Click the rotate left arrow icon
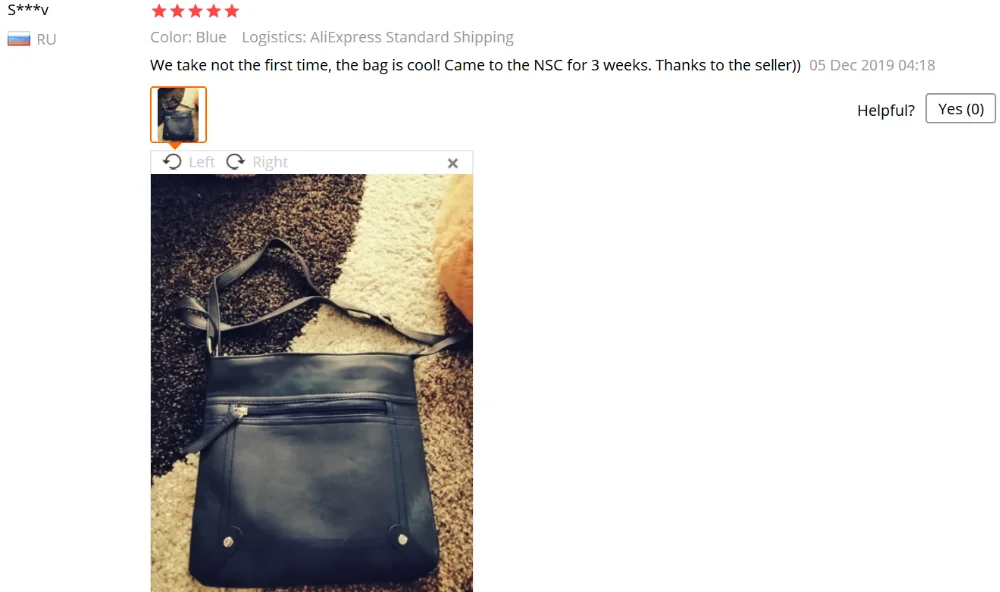Image resolution: width=1000 pixels, height=592 pixels. (172, 161)
